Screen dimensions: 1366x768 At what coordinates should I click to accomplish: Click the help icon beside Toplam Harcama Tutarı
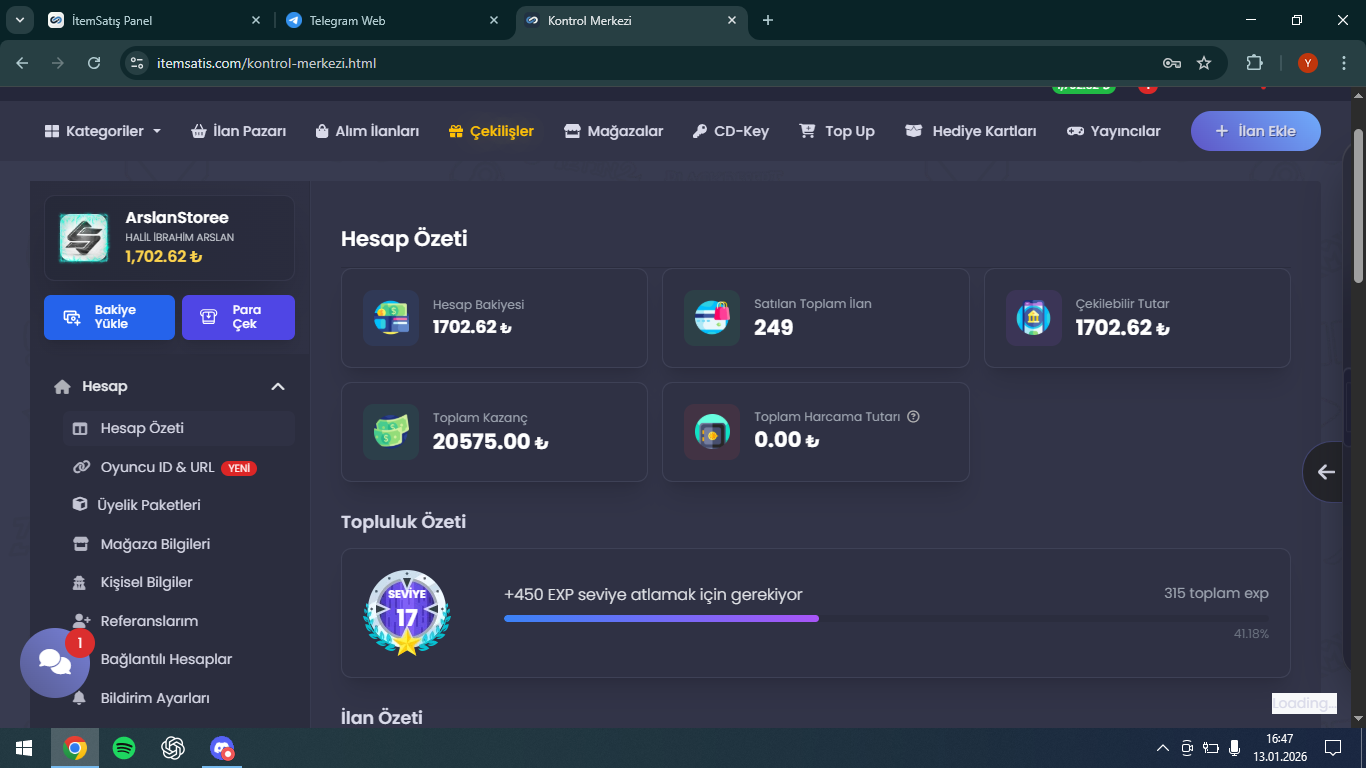[x=913, y=417]
